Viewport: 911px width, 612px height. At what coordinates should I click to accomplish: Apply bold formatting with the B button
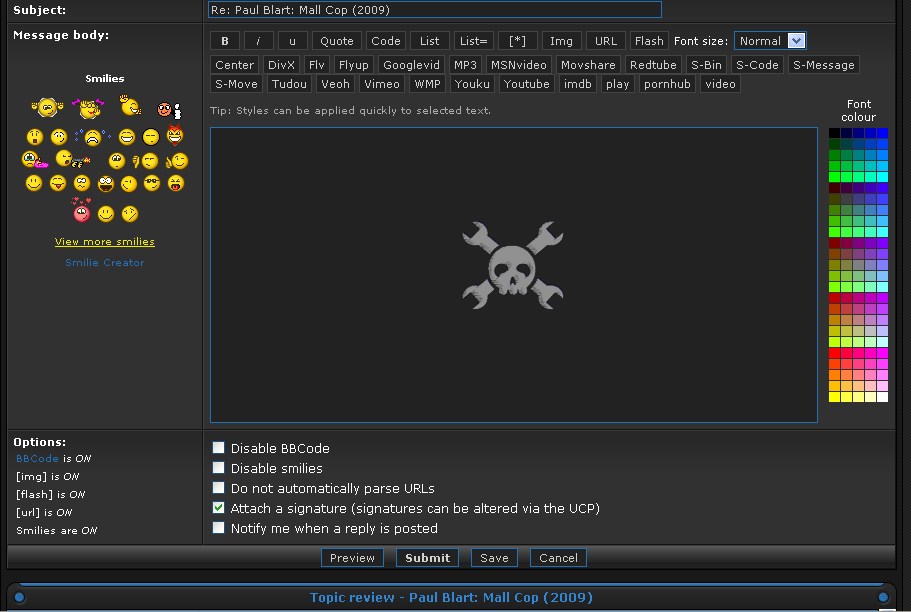(224, 41)
